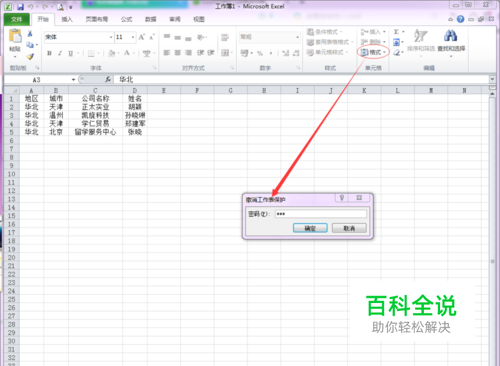Viewport: 500px width, 366px height.
Task: Switch to the 视图 view tab
Action: click(199, 19)
